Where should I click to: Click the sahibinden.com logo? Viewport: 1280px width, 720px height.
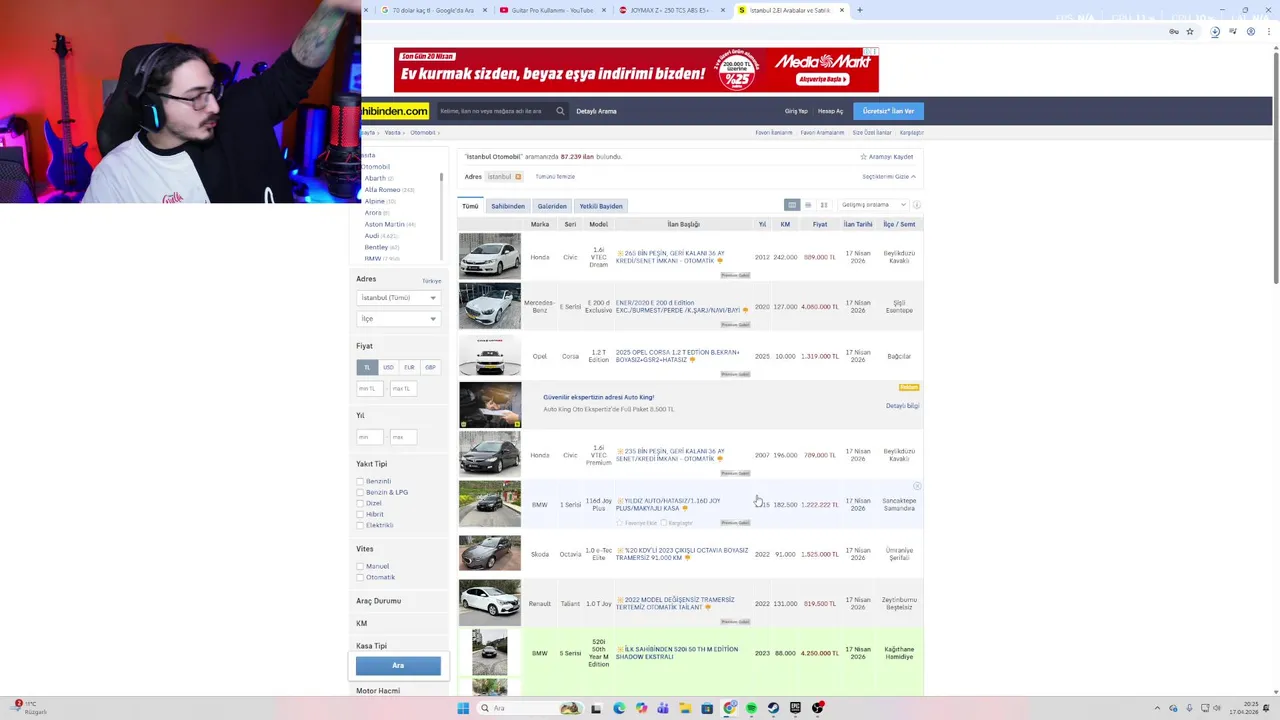click(x=395, y=111)
